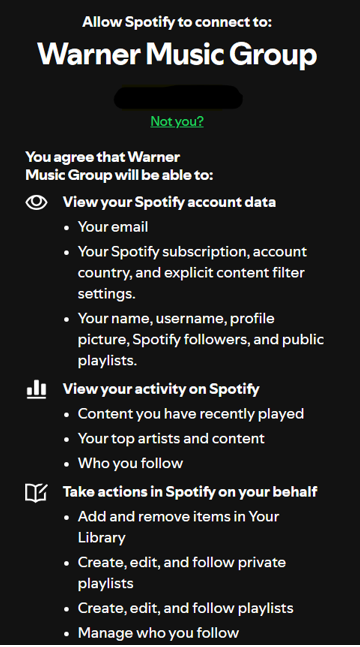Click 'Add and remove items in Your Library'
The height and width of the screenshot is (647, 360).
(178, 527)
